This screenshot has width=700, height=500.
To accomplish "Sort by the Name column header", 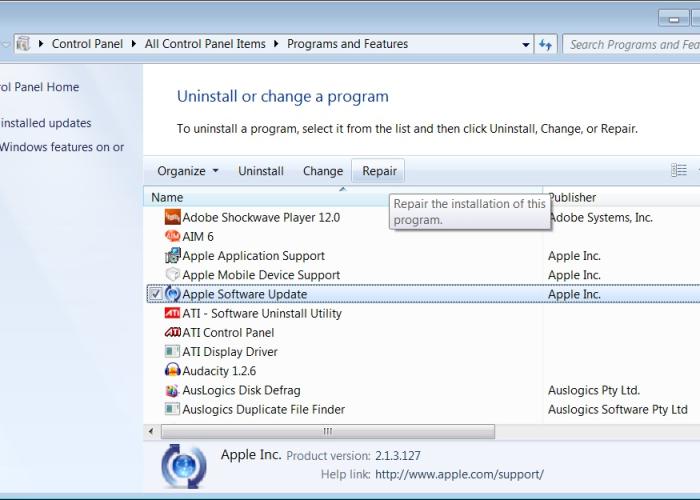I will click(343, 197).
